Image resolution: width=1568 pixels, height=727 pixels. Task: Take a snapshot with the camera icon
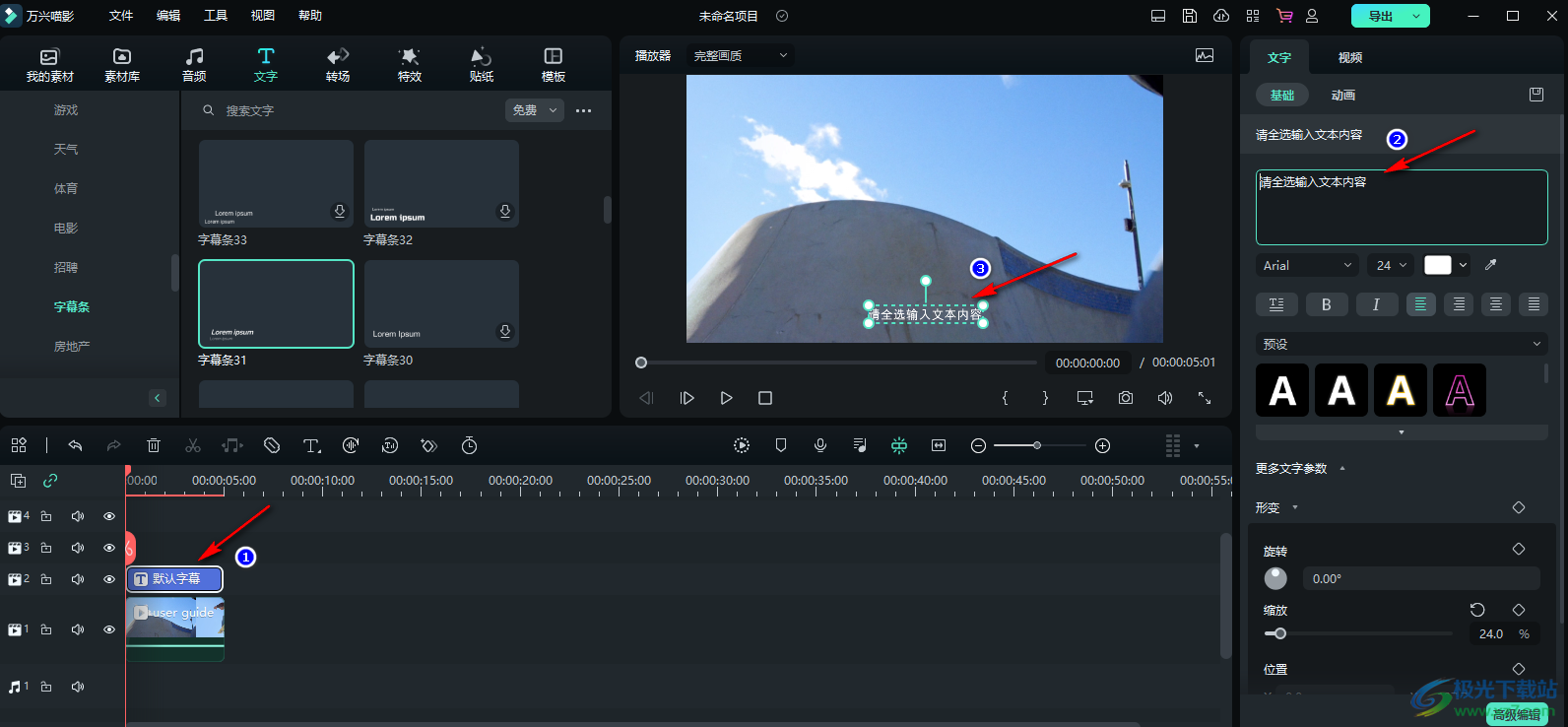(1126, 398)
